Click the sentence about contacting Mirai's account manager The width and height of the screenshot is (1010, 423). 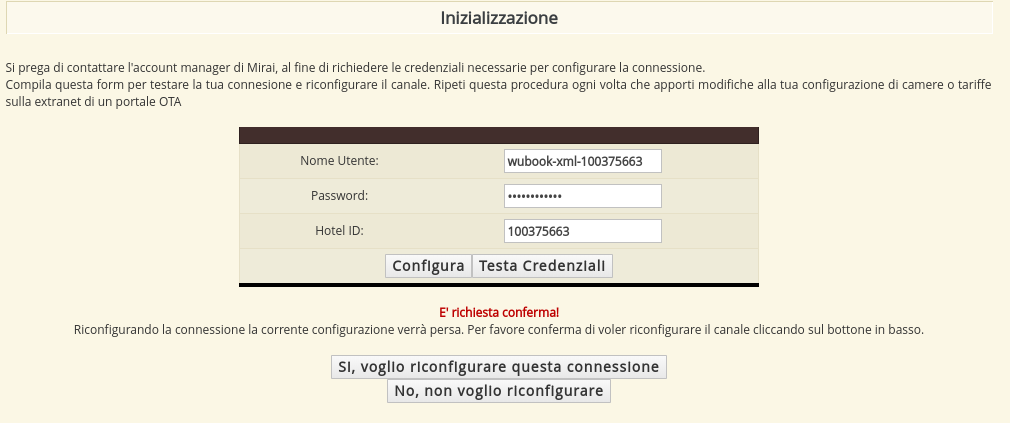coord(355,68)
